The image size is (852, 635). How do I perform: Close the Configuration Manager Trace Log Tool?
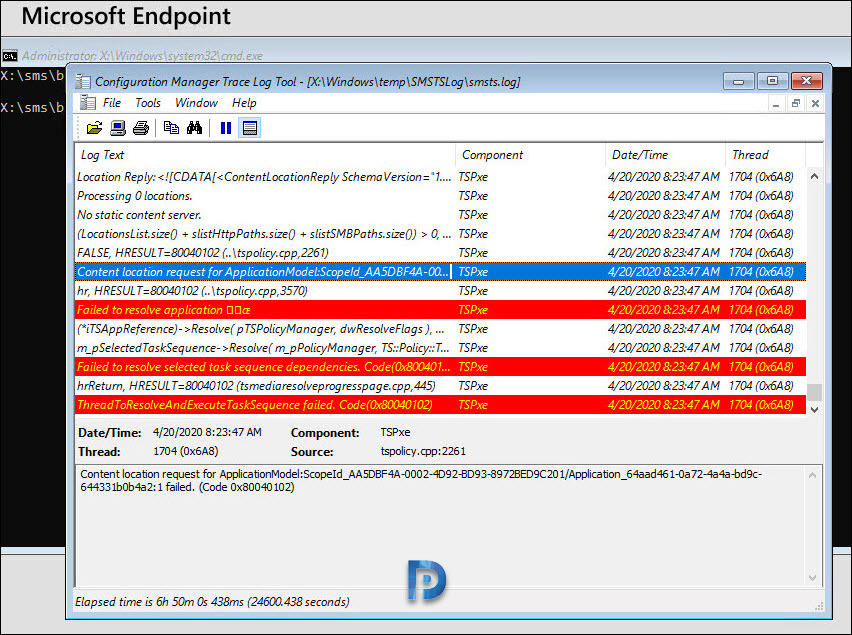point(807,81)
